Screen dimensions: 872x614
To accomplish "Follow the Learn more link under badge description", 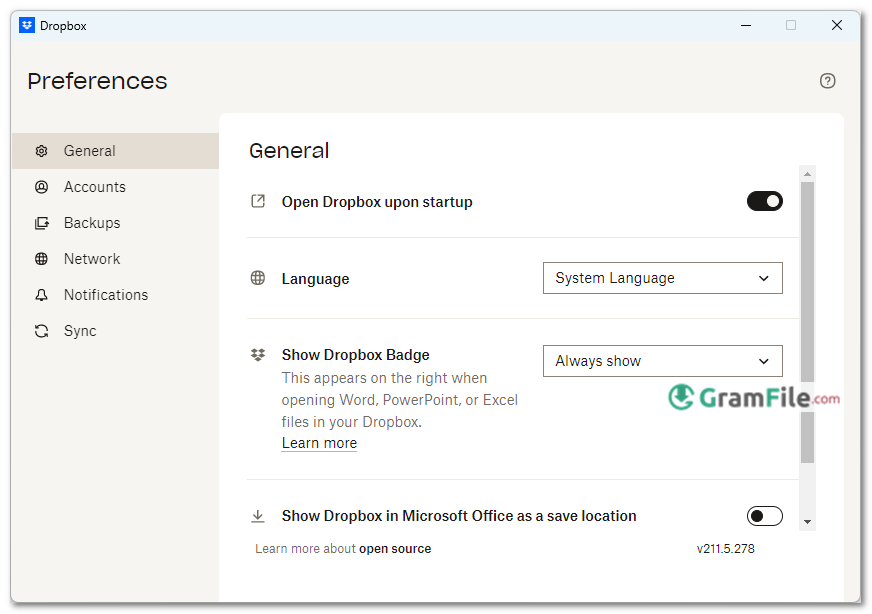I will 319,443.
